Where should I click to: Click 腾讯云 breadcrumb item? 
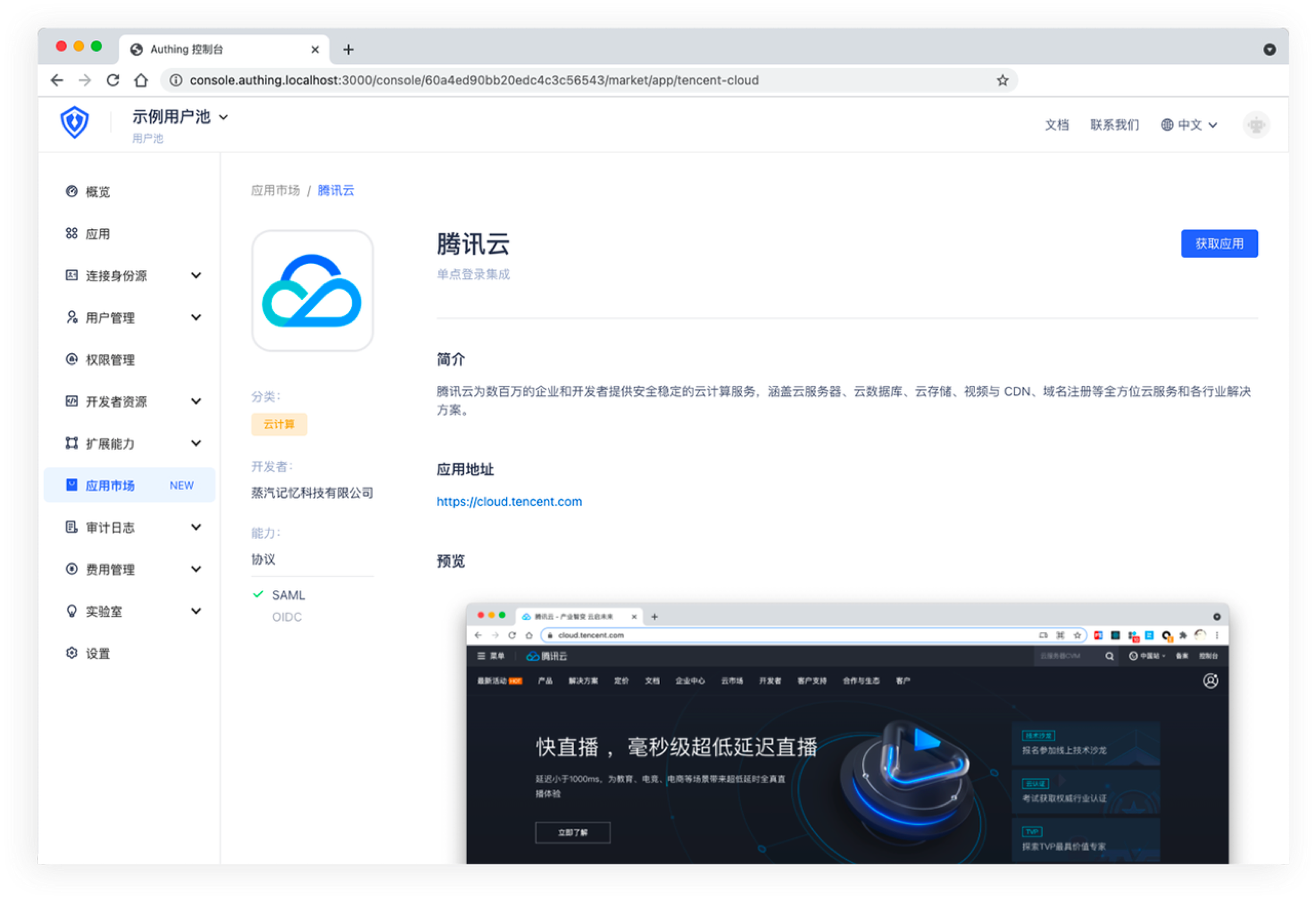click(x=336, y=190)
